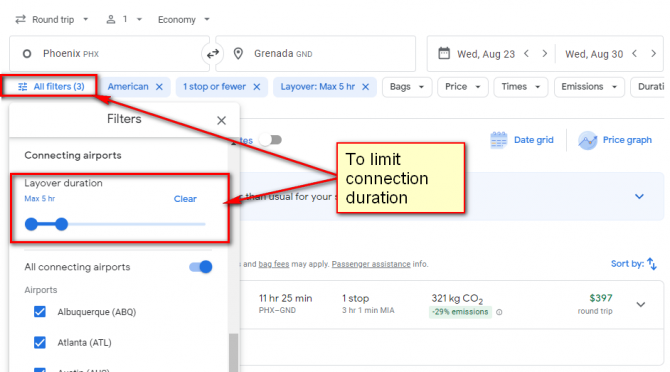Click the Wed, Aug 23 departure date
The width and height of the screenshot is (670, 372).
(x=486, y=54)
